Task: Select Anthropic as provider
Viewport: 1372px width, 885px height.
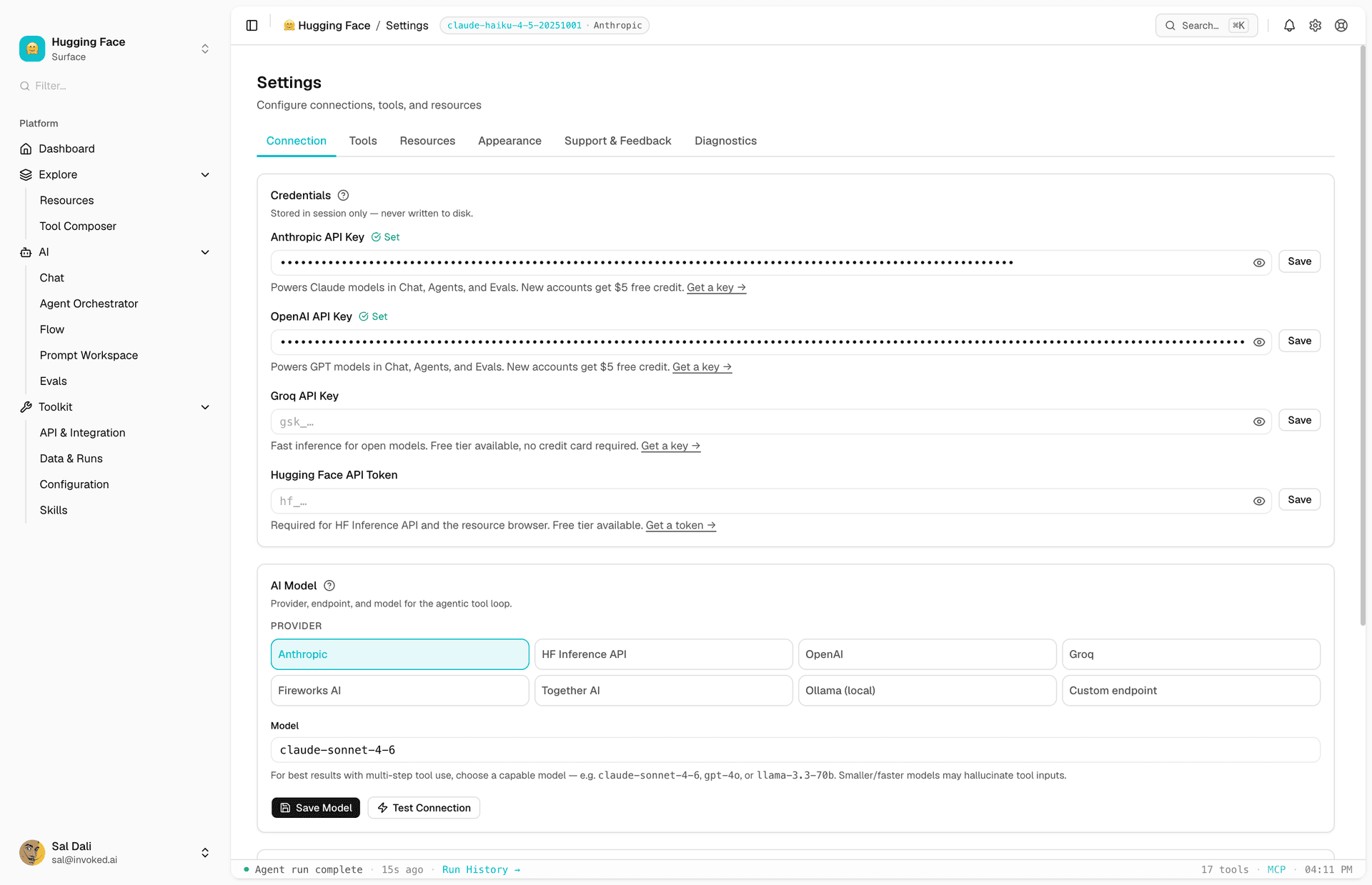Action: 400,654
